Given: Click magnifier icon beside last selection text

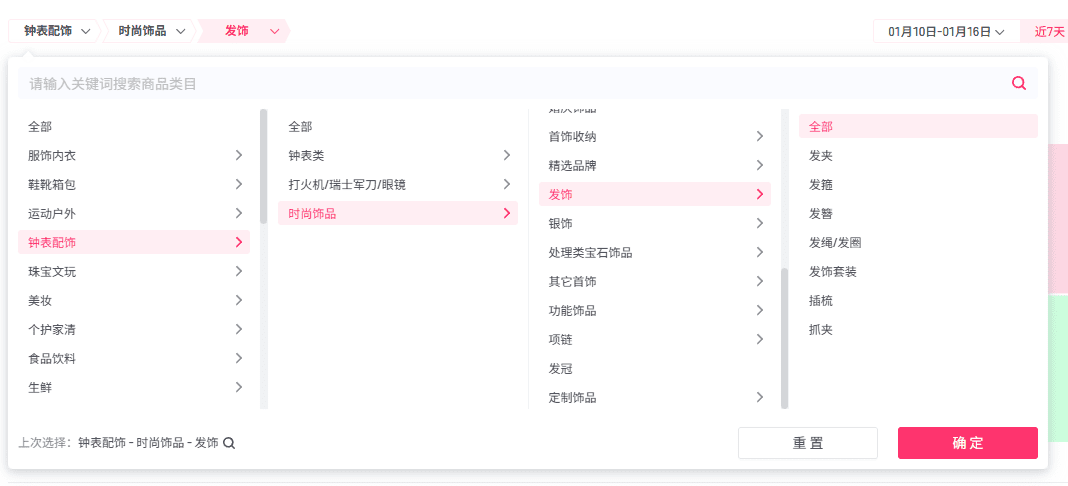Looking at the screenshot, I should tap(229, 443).
